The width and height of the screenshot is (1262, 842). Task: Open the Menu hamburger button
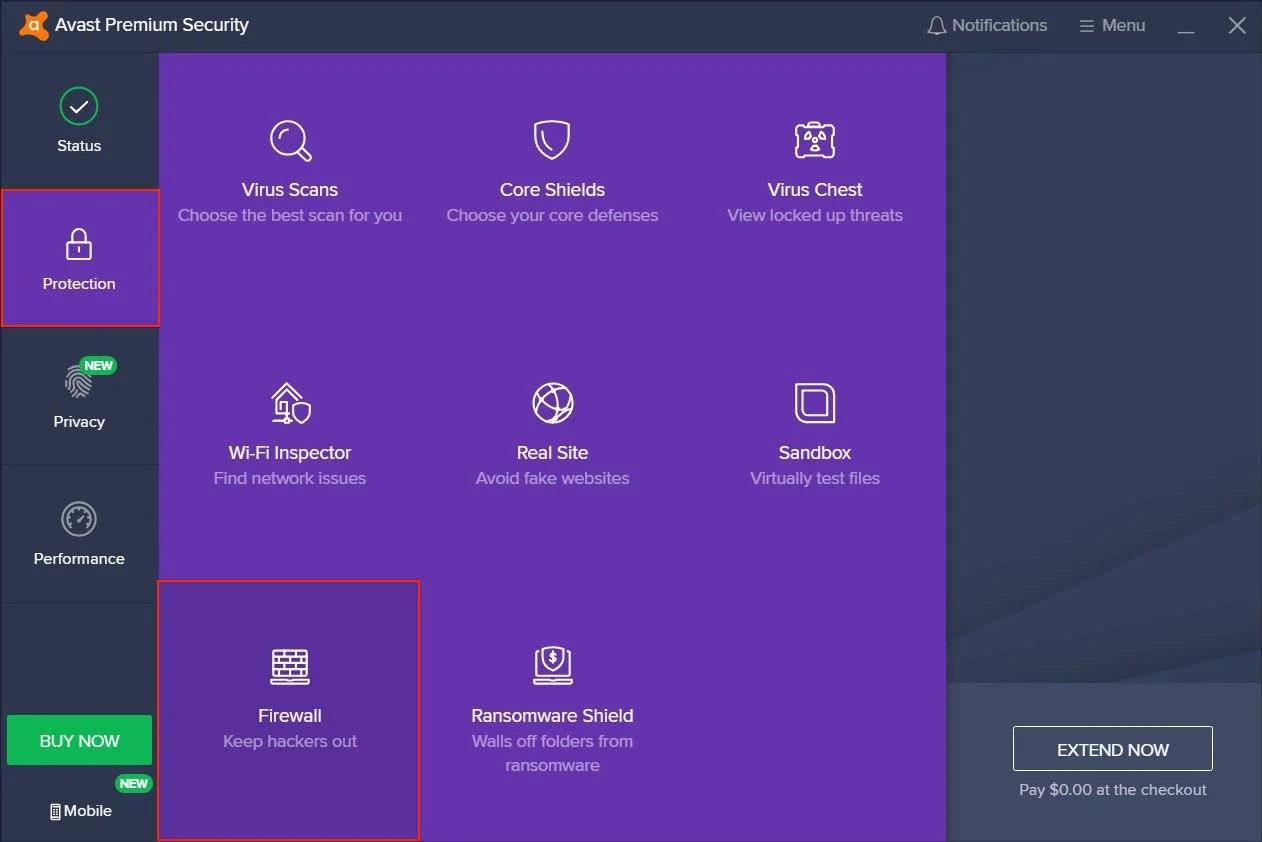click(1112, 26)
